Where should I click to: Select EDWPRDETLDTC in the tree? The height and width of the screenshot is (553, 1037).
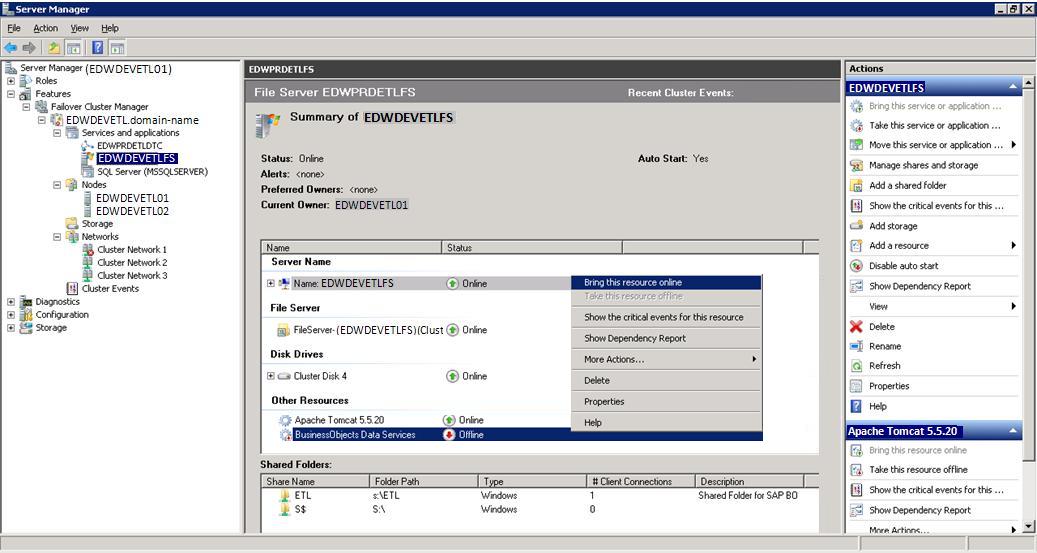coord(130,146)
